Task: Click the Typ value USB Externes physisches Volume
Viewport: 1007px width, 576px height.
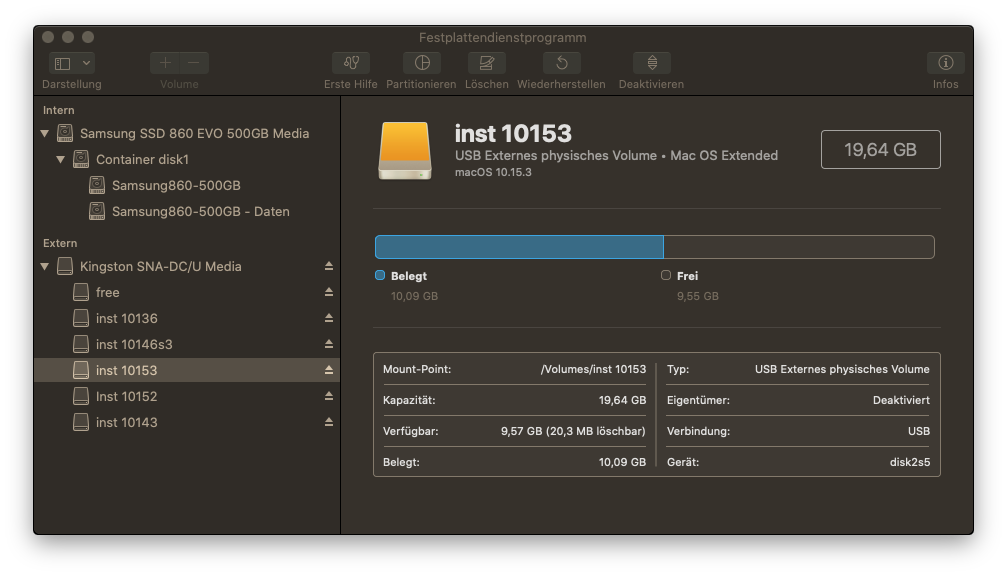Action: pos(842,369)
